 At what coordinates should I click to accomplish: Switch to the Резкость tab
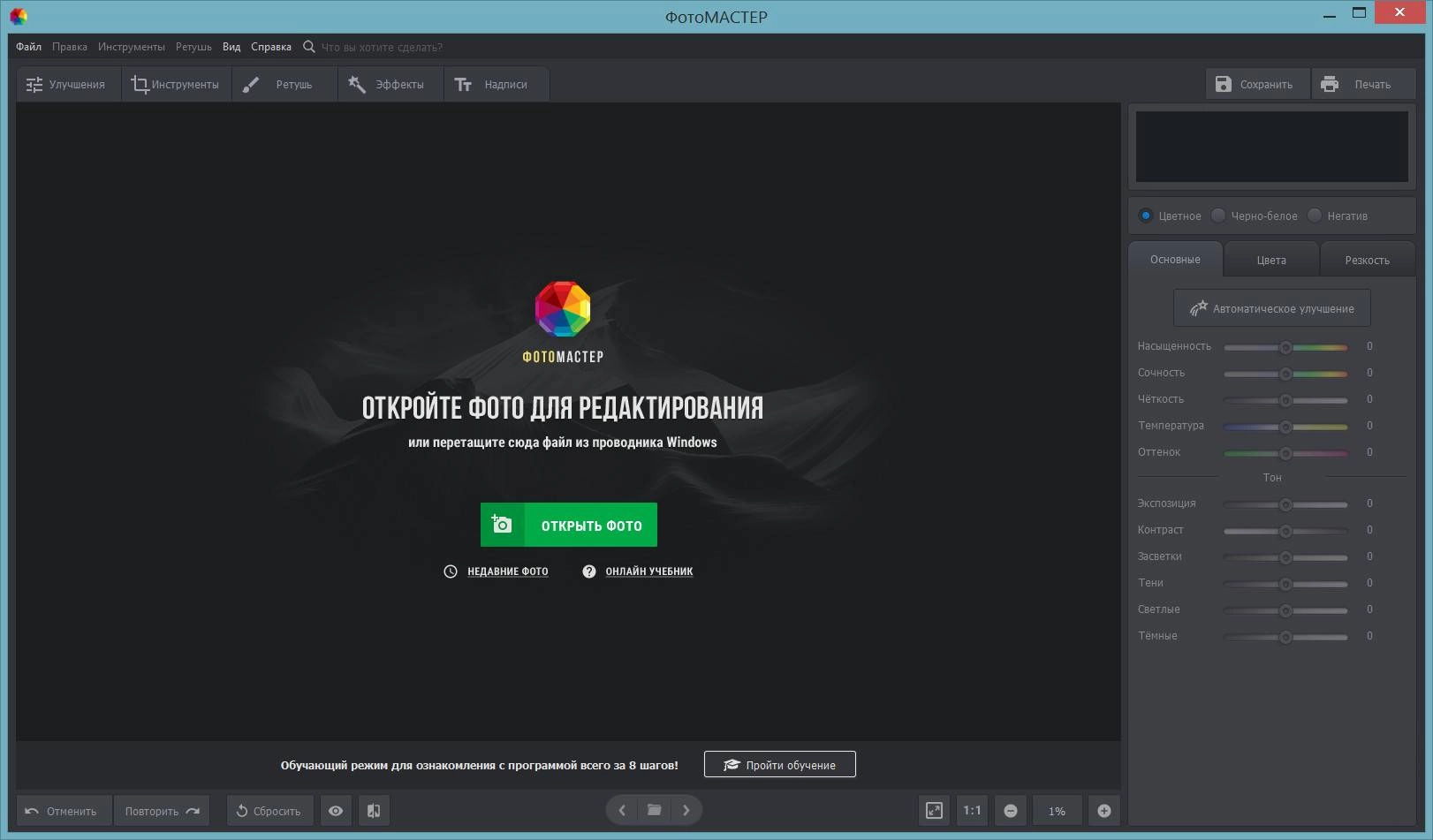tap(1367, 260)
